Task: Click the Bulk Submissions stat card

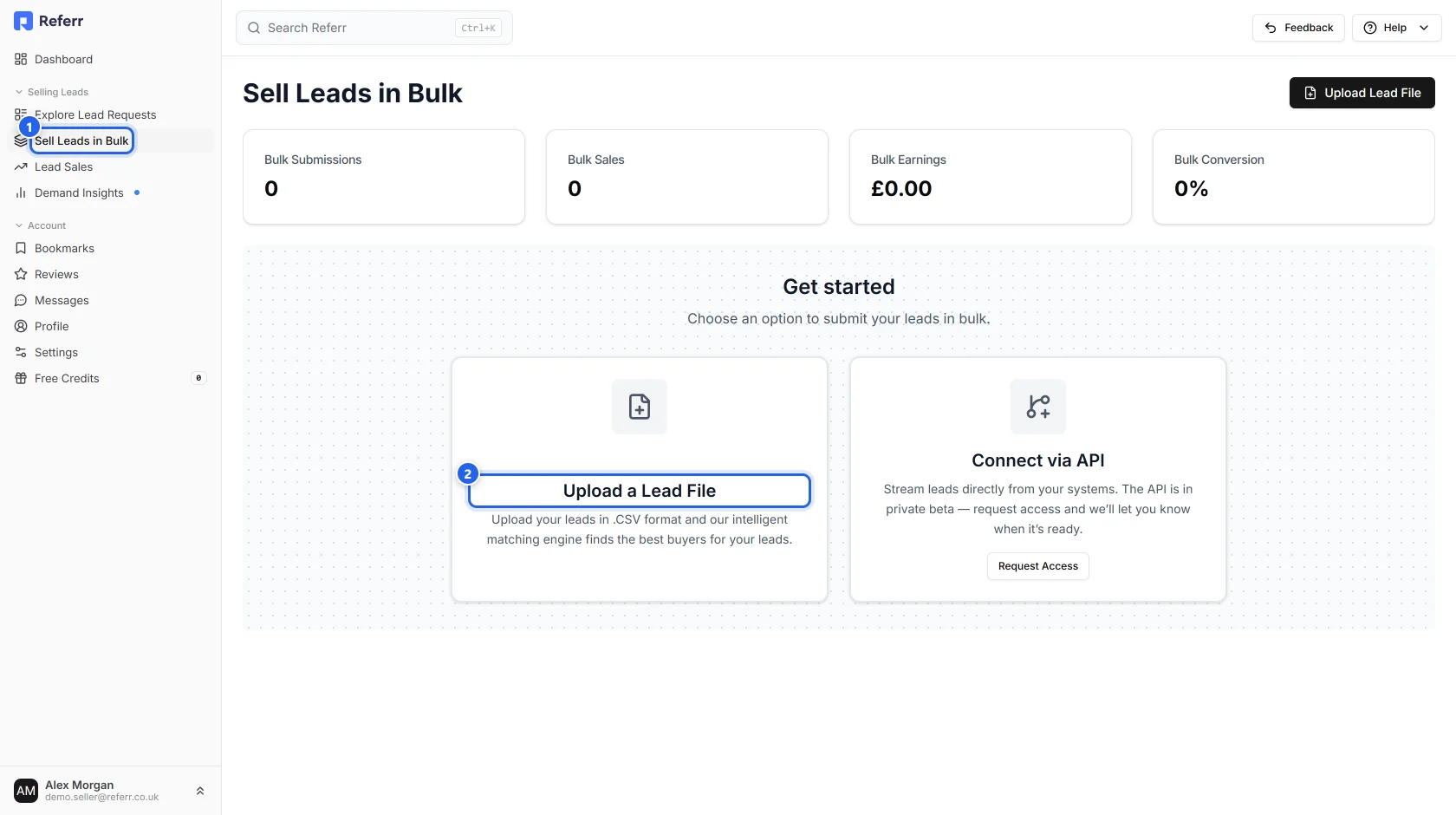Action: (384, 177)
